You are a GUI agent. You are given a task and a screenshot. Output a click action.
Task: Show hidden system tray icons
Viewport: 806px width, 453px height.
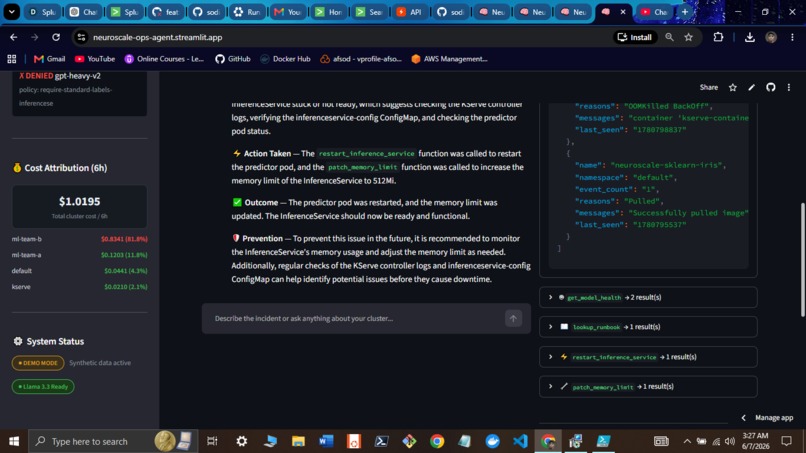click(687, 441)
